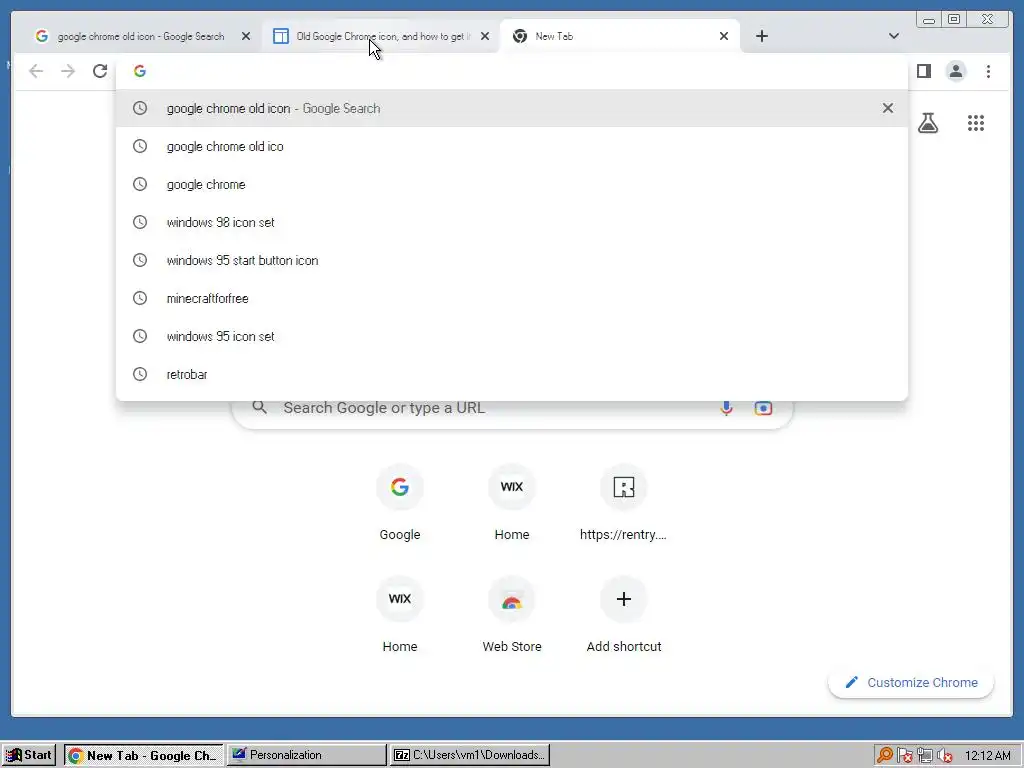This screenshot has height=768, width=1024.
Task: Open the profile avatar menu
Action: [x=955, y=71]
